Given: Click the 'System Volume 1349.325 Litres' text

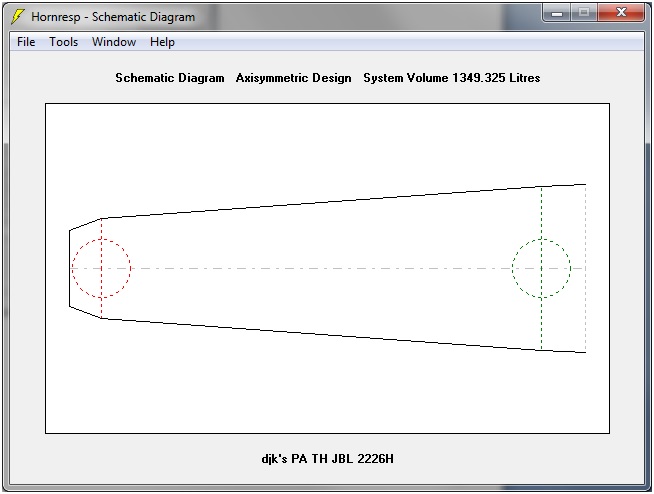Looking at the screenshot, I should point(452,78).
